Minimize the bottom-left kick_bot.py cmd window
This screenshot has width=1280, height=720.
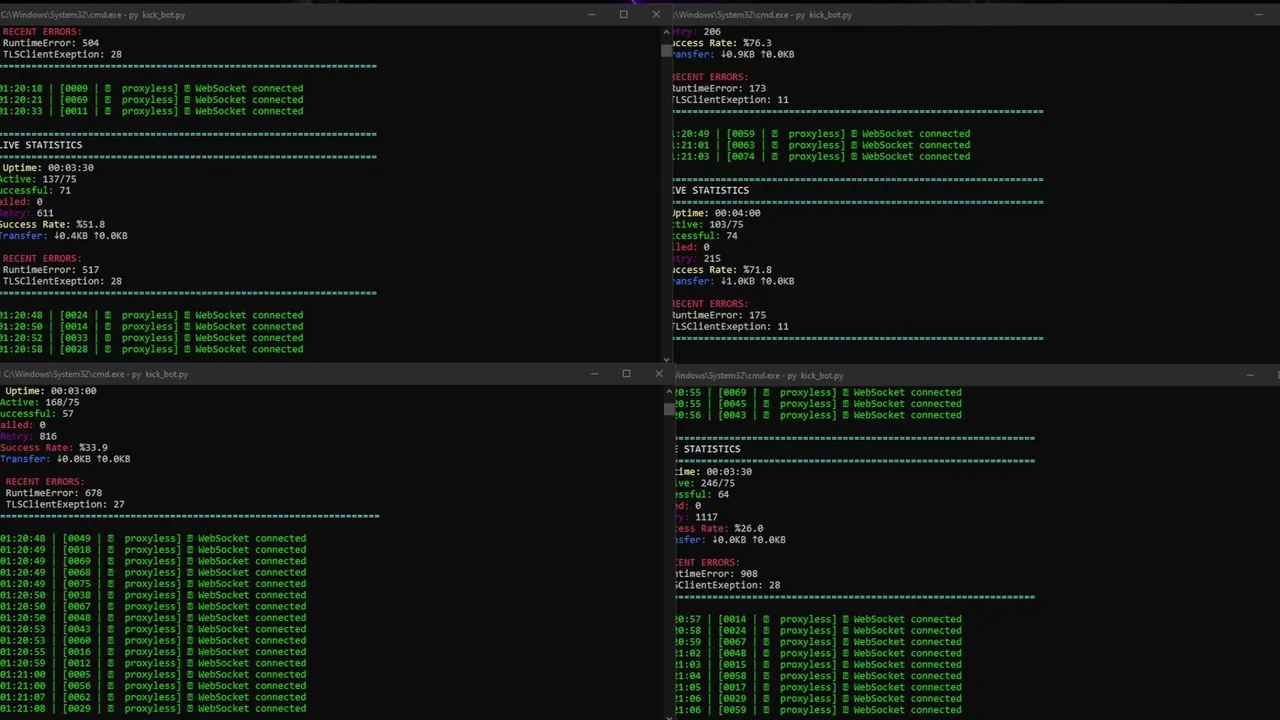(x=594, y=374)
